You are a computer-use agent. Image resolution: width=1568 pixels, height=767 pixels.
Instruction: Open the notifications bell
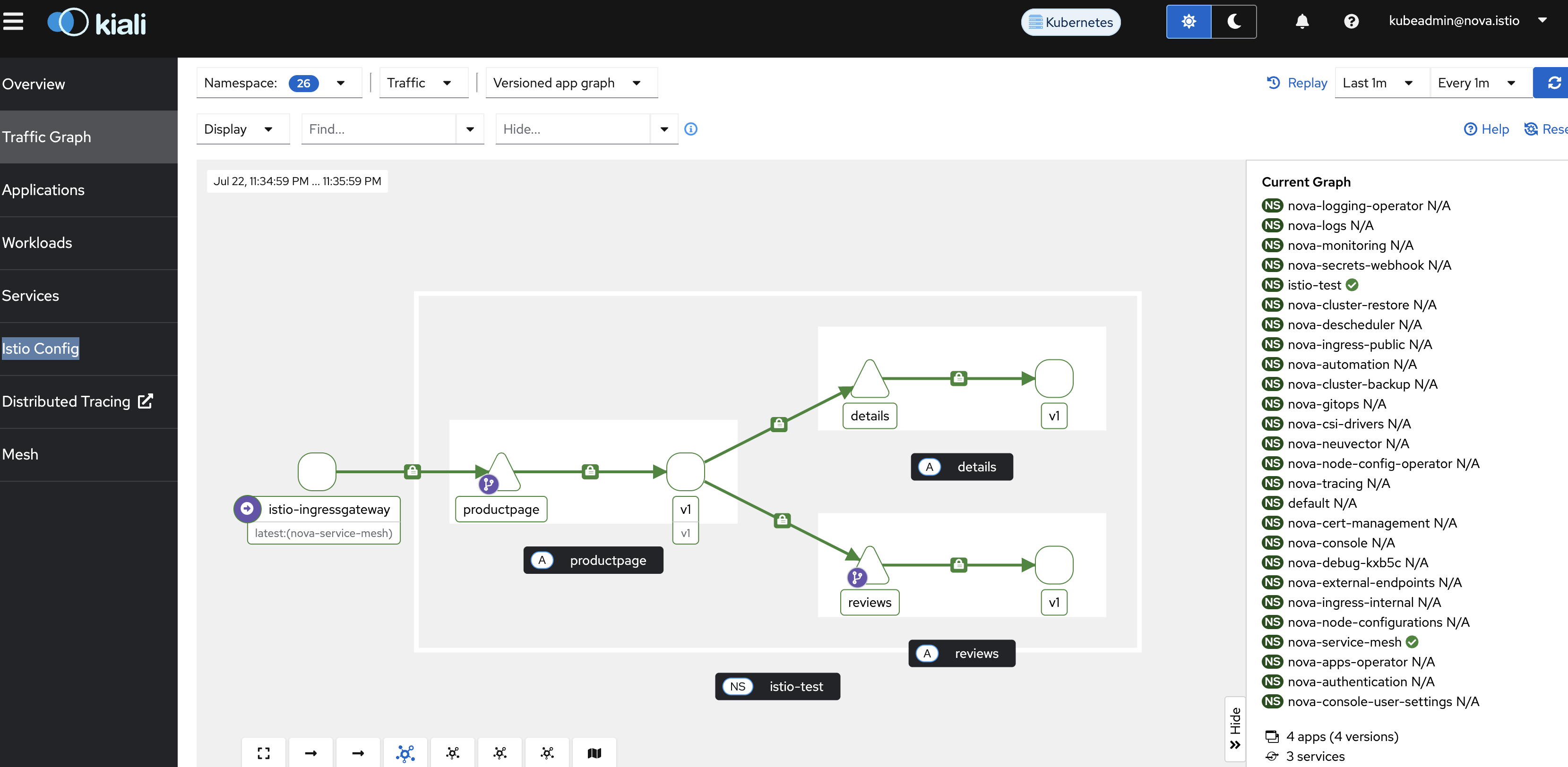point(1302,22)
